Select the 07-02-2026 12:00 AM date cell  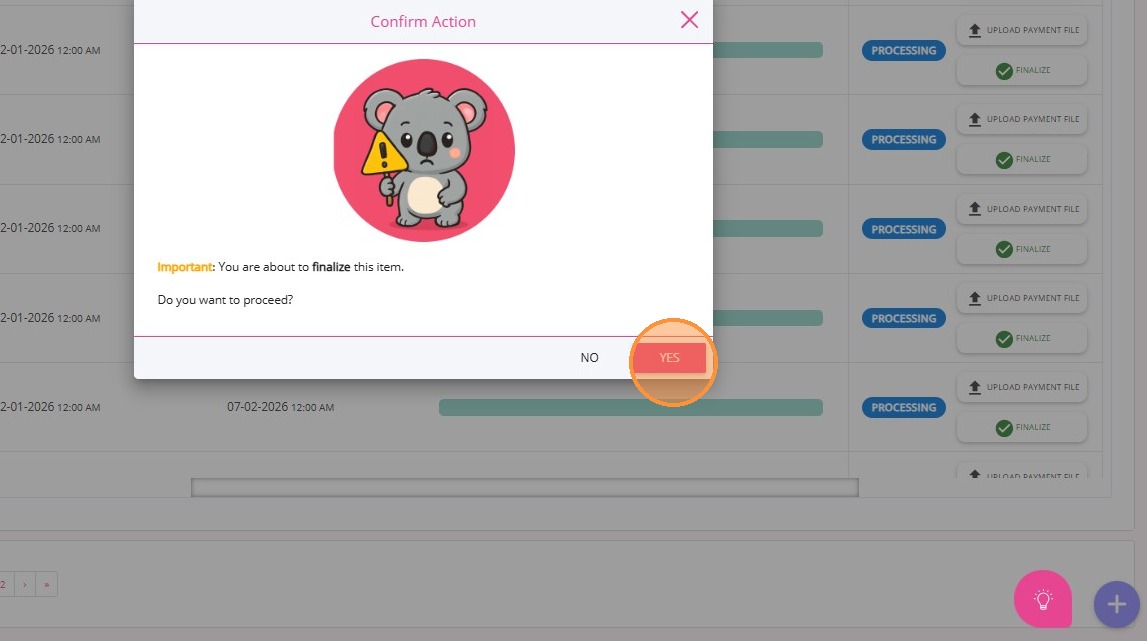(x=280, y=407)
